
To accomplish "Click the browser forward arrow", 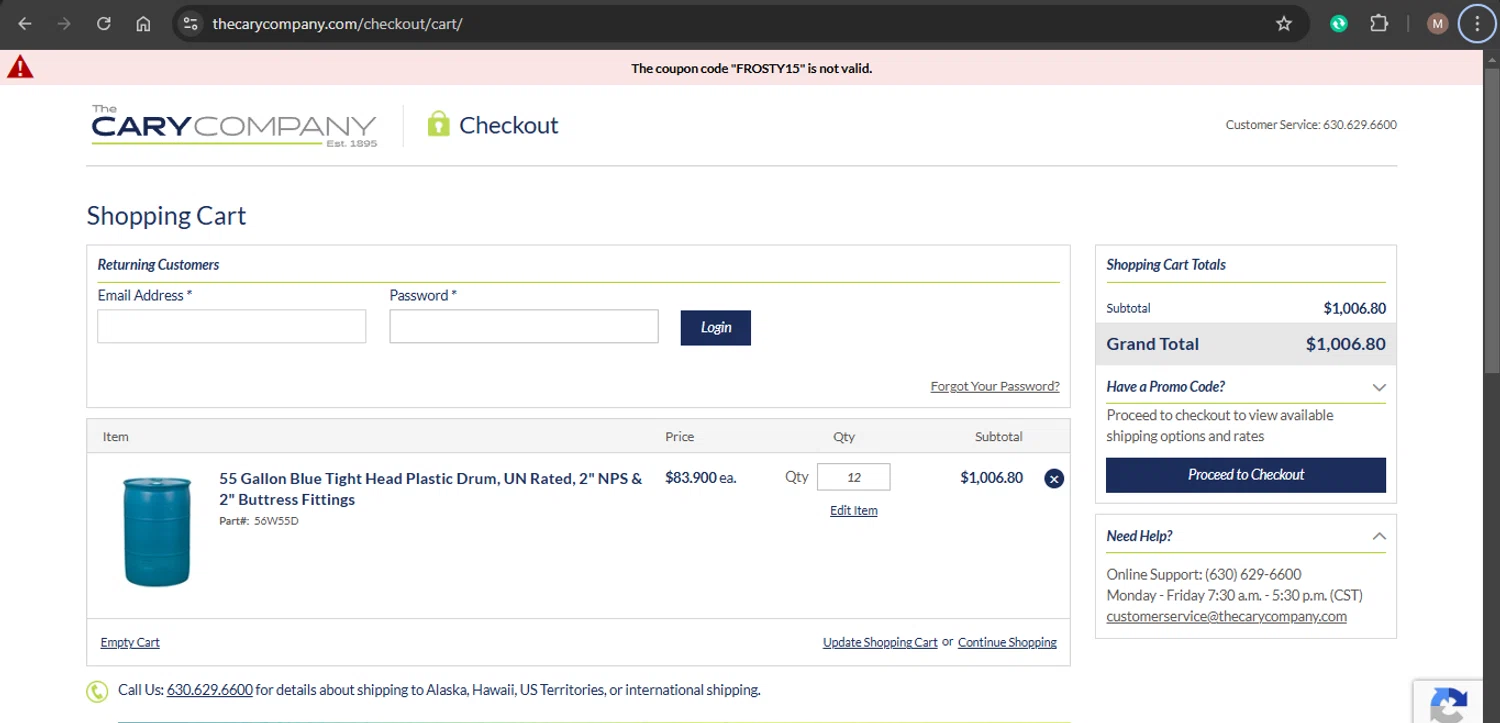I will point(65,24).
